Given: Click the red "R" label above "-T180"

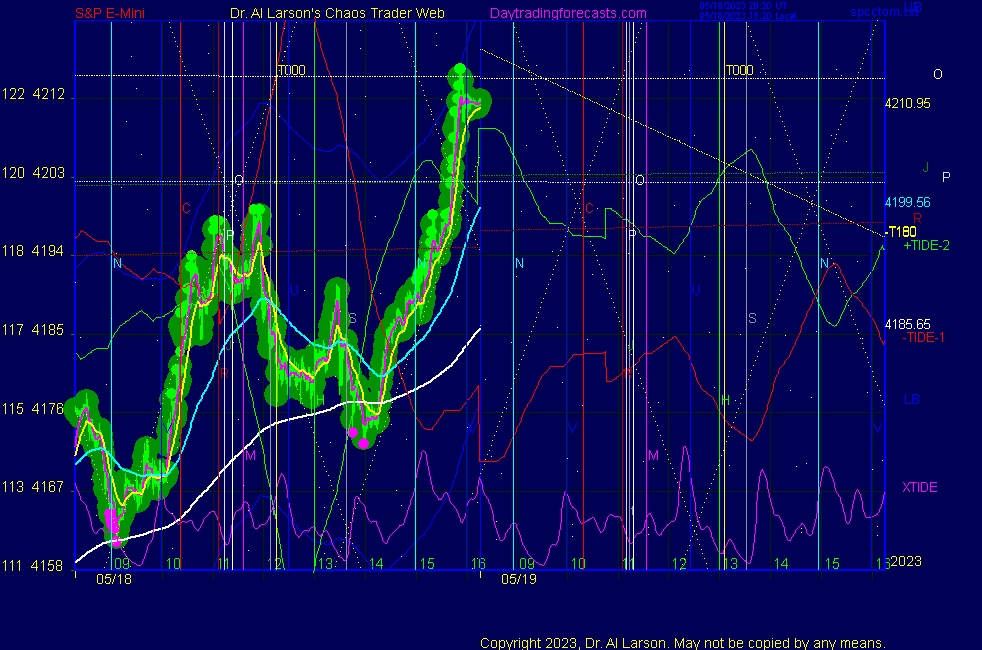Looking at the screenshot, I should click(x=917, y=218).
